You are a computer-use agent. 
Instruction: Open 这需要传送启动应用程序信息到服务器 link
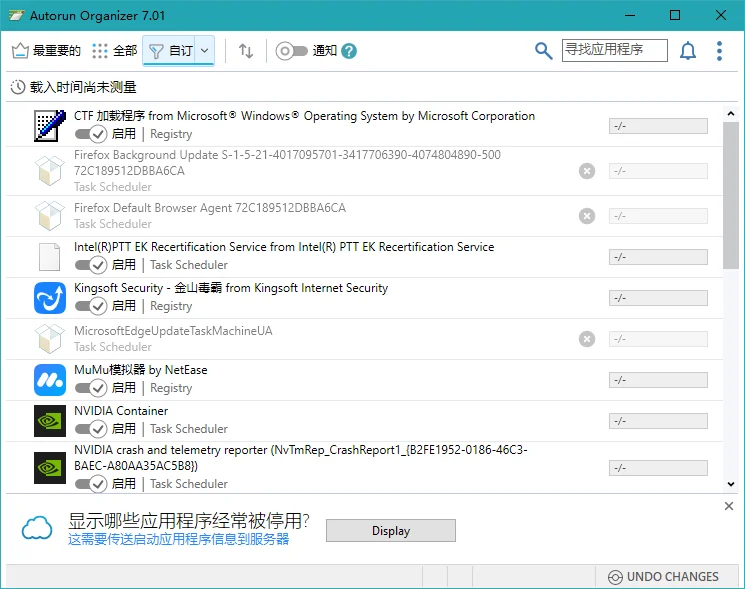(178, 540)
